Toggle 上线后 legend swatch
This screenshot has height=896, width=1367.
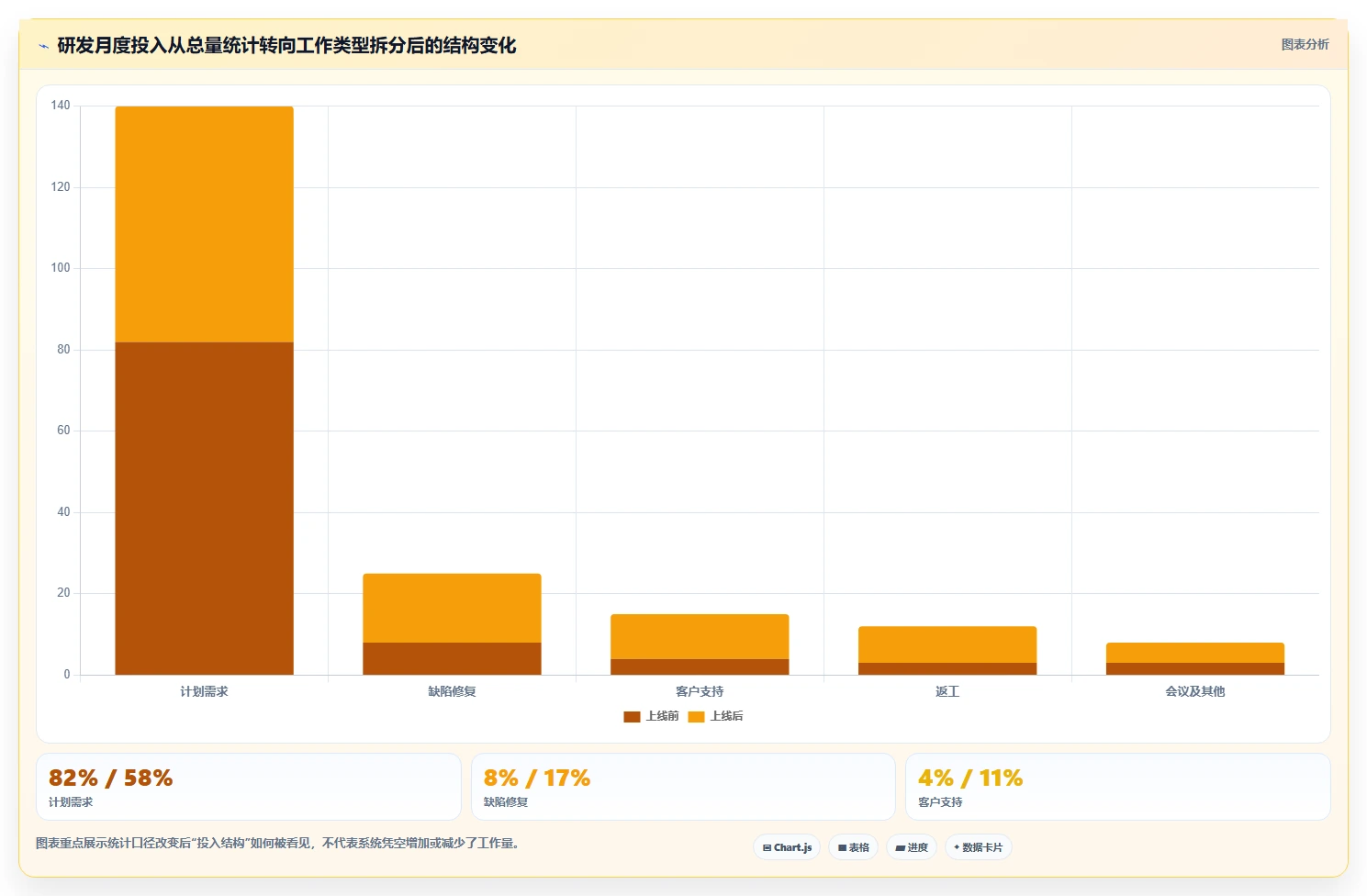coord(696,717)
